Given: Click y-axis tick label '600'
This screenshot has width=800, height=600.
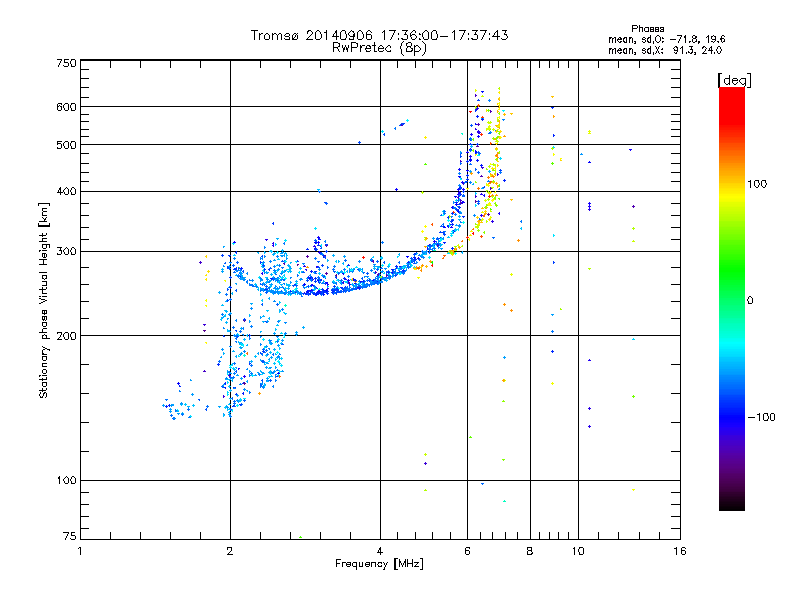Looking at the screenshot, I should tap(66, 107).
